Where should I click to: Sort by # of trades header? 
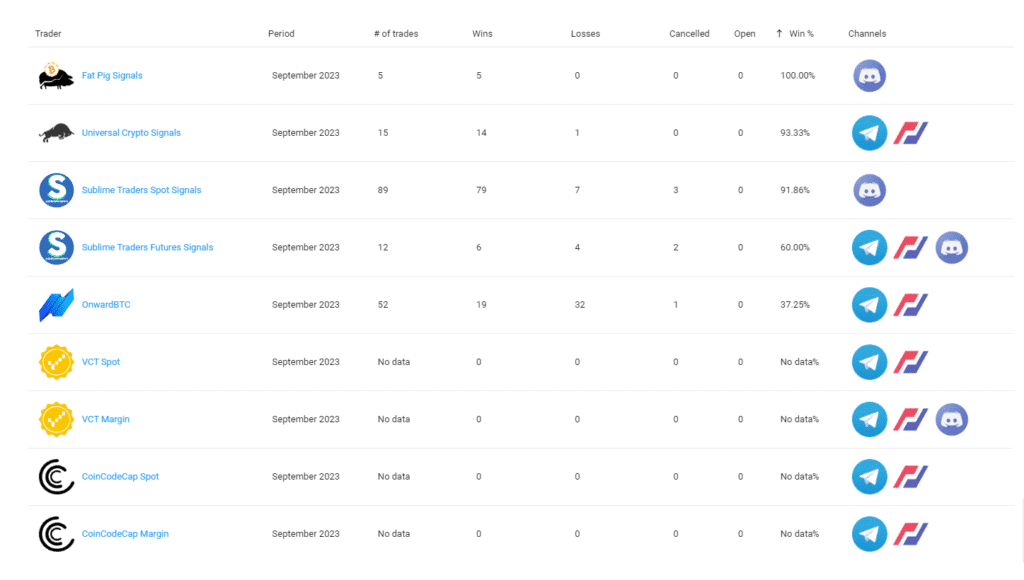click(396, 33)
